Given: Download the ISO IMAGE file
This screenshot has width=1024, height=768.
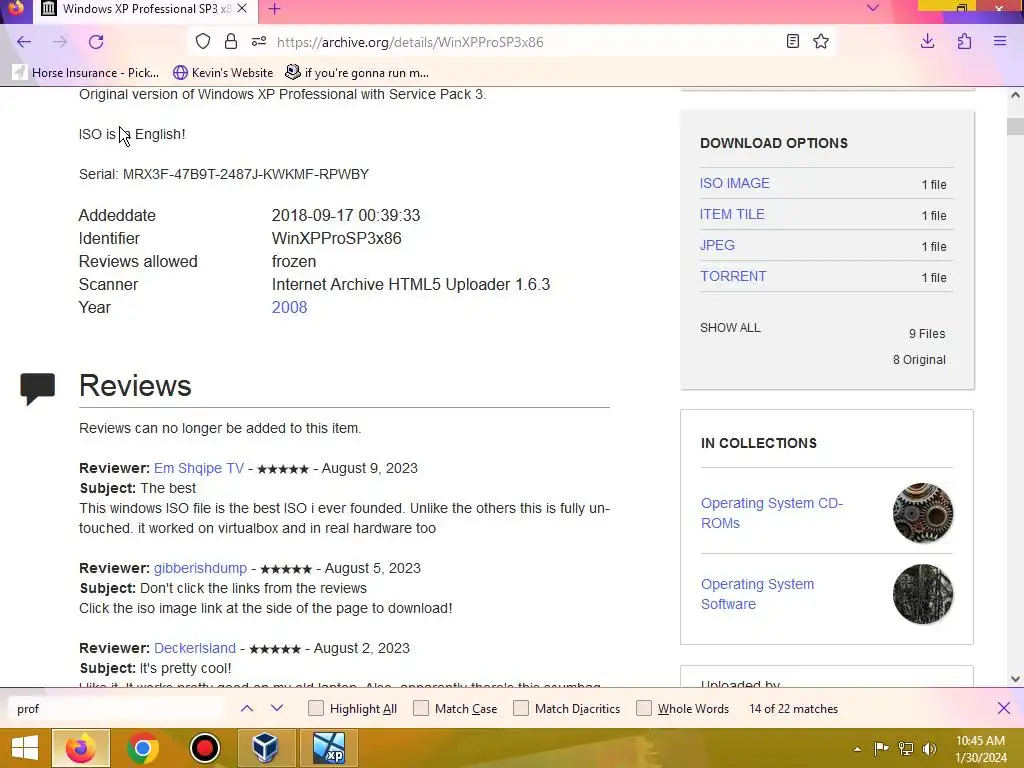Looking at the screenshot, I should point(735,184).
